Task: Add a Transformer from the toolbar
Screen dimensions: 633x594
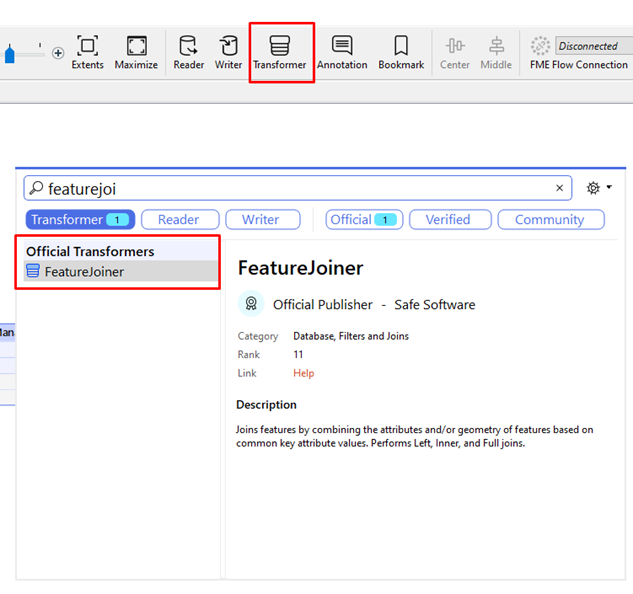Action: [x=280, y=52]
